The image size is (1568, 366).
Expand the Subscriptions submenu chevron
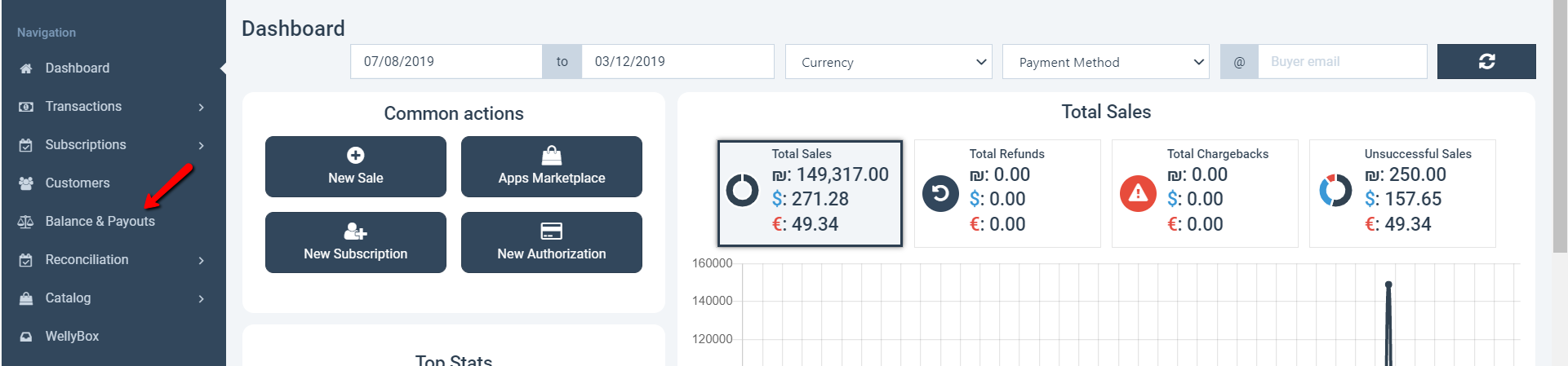click(201, 145)
